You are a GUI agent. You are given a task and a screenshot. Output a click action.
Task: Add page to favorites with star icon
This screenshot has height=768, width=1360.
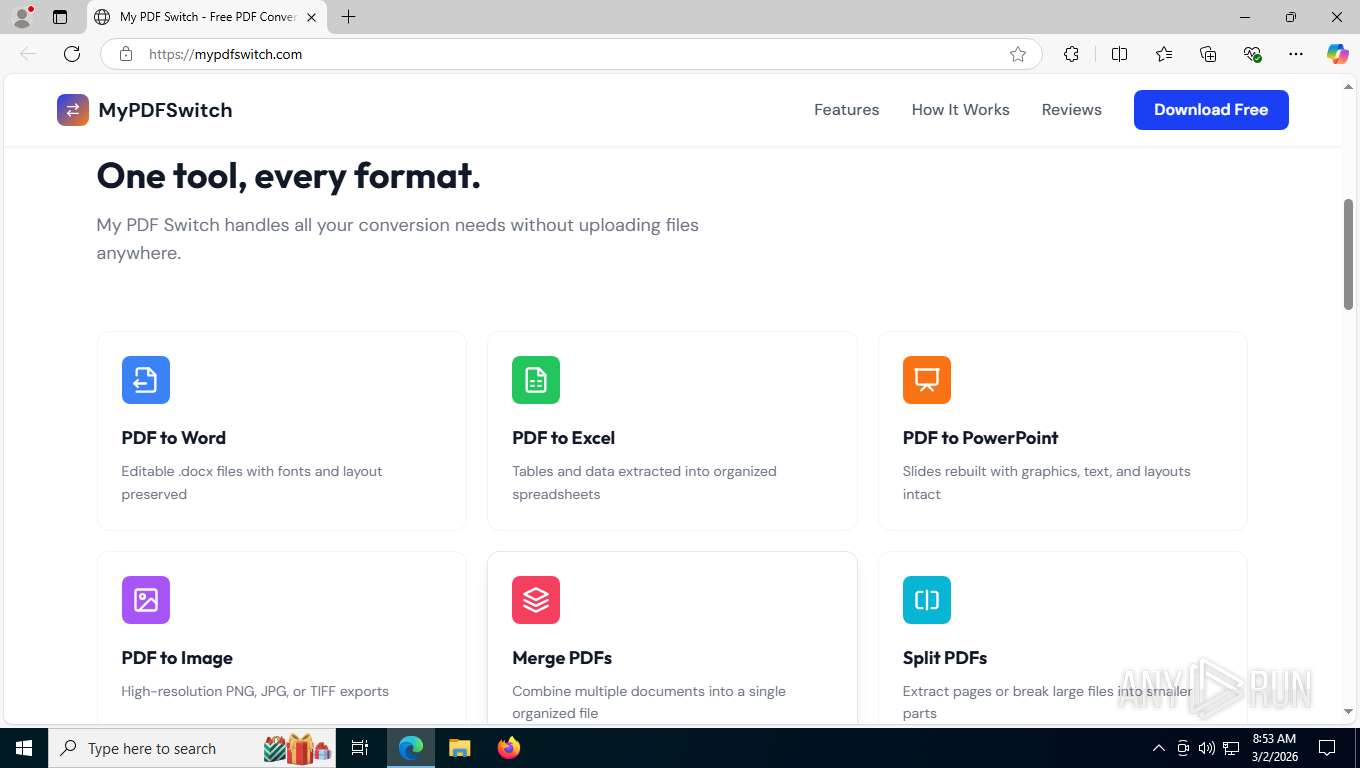(x=1018, y=54)
